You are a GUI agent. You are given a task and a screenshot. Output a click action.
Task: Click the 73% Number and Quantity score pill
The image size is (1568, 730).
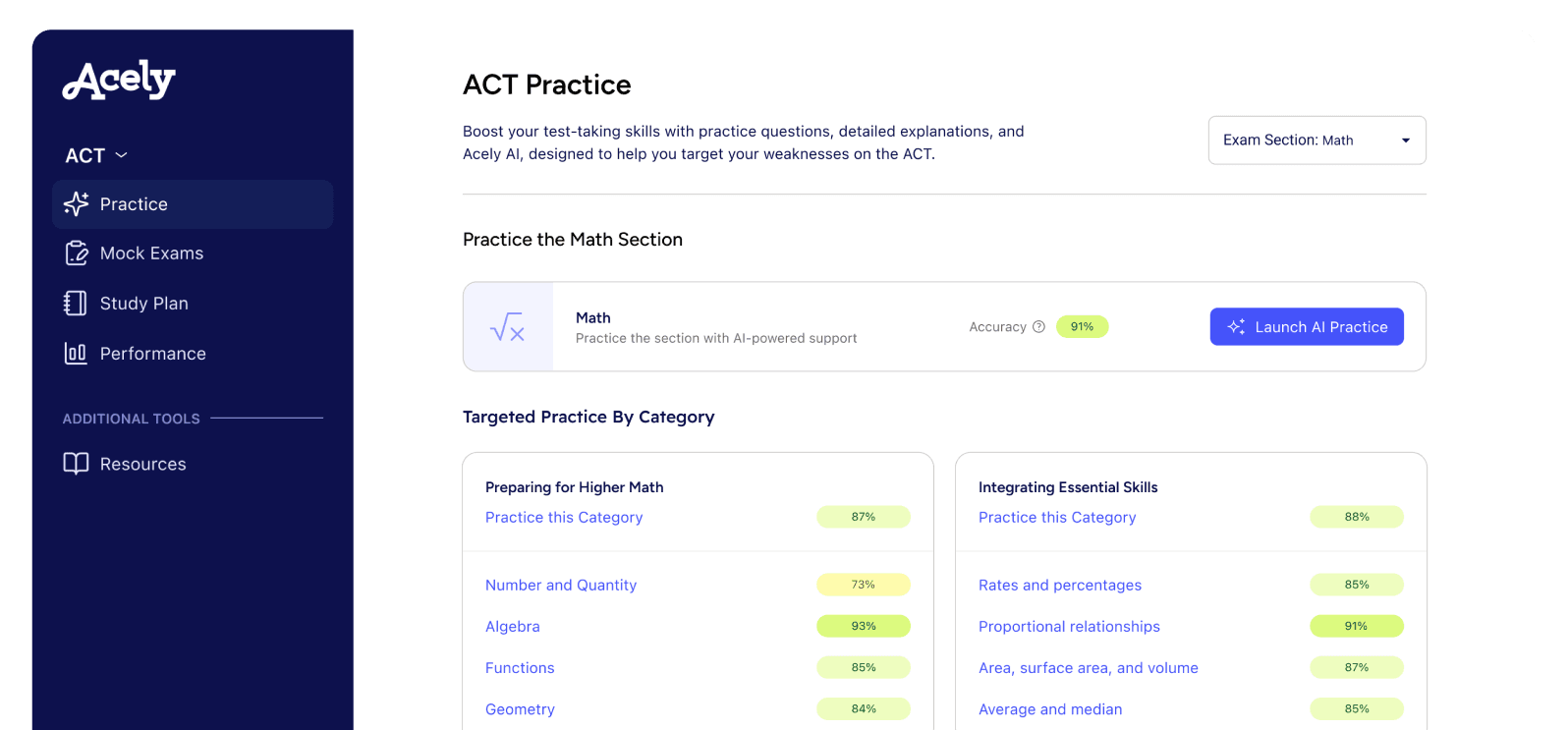point(863,584)
